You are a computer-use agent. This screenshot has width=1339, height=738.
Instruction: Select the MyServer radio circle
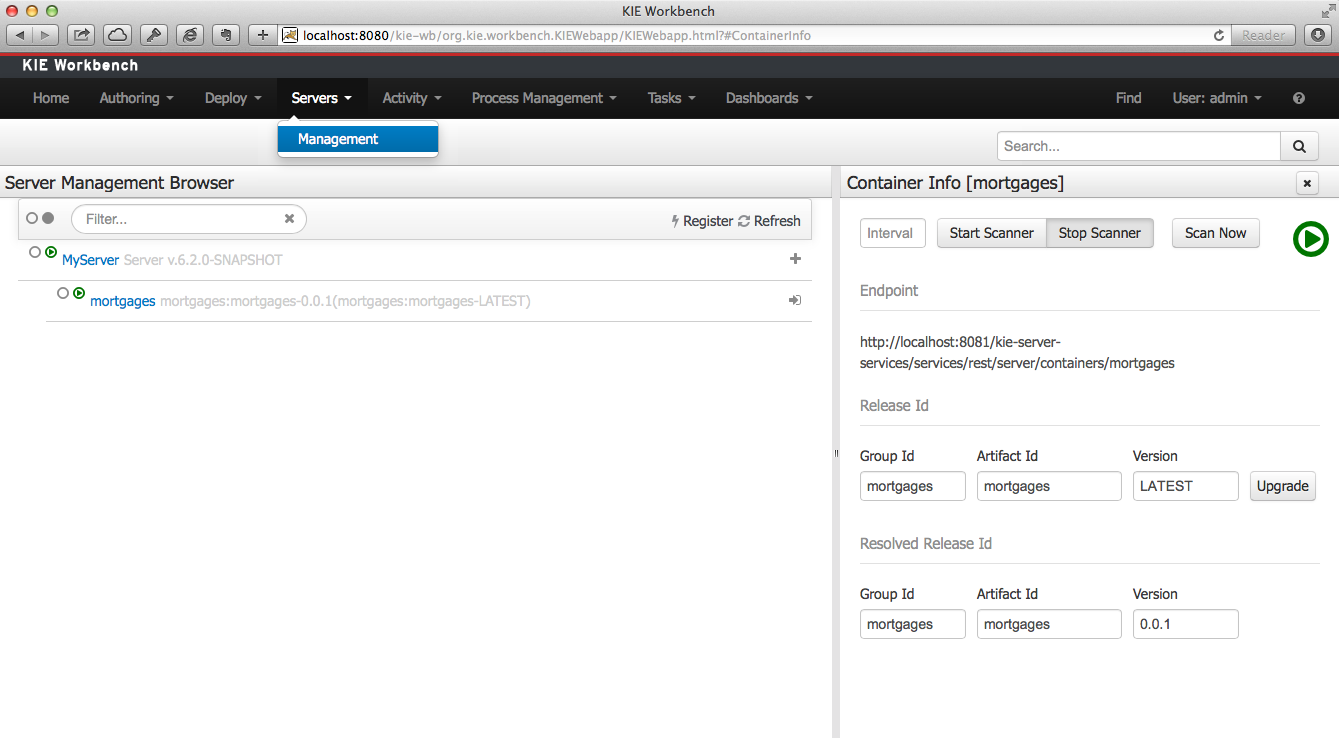[x=35, y=252]
